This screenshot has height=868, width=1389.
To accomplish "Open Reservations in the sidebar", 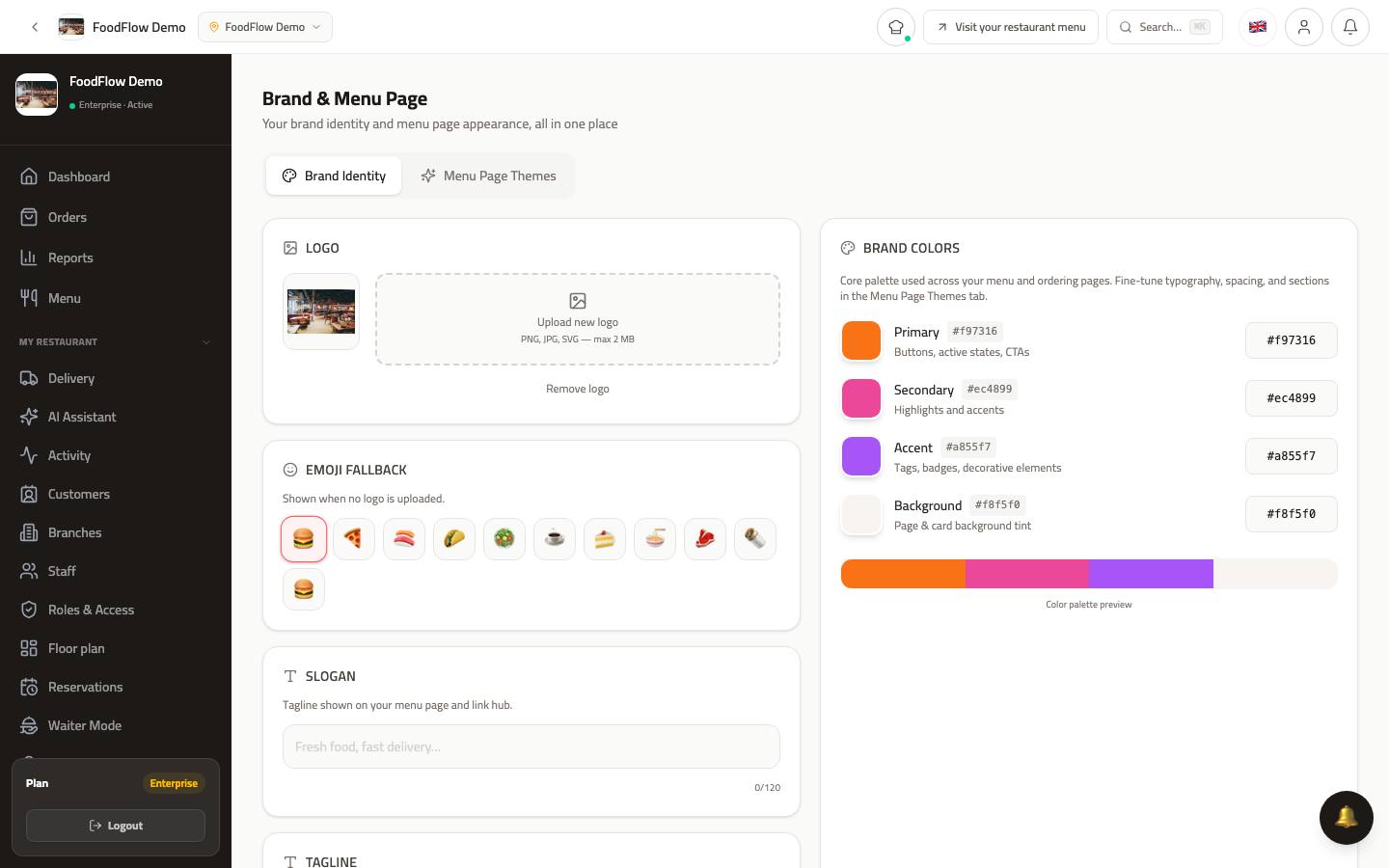I will 116,687.
